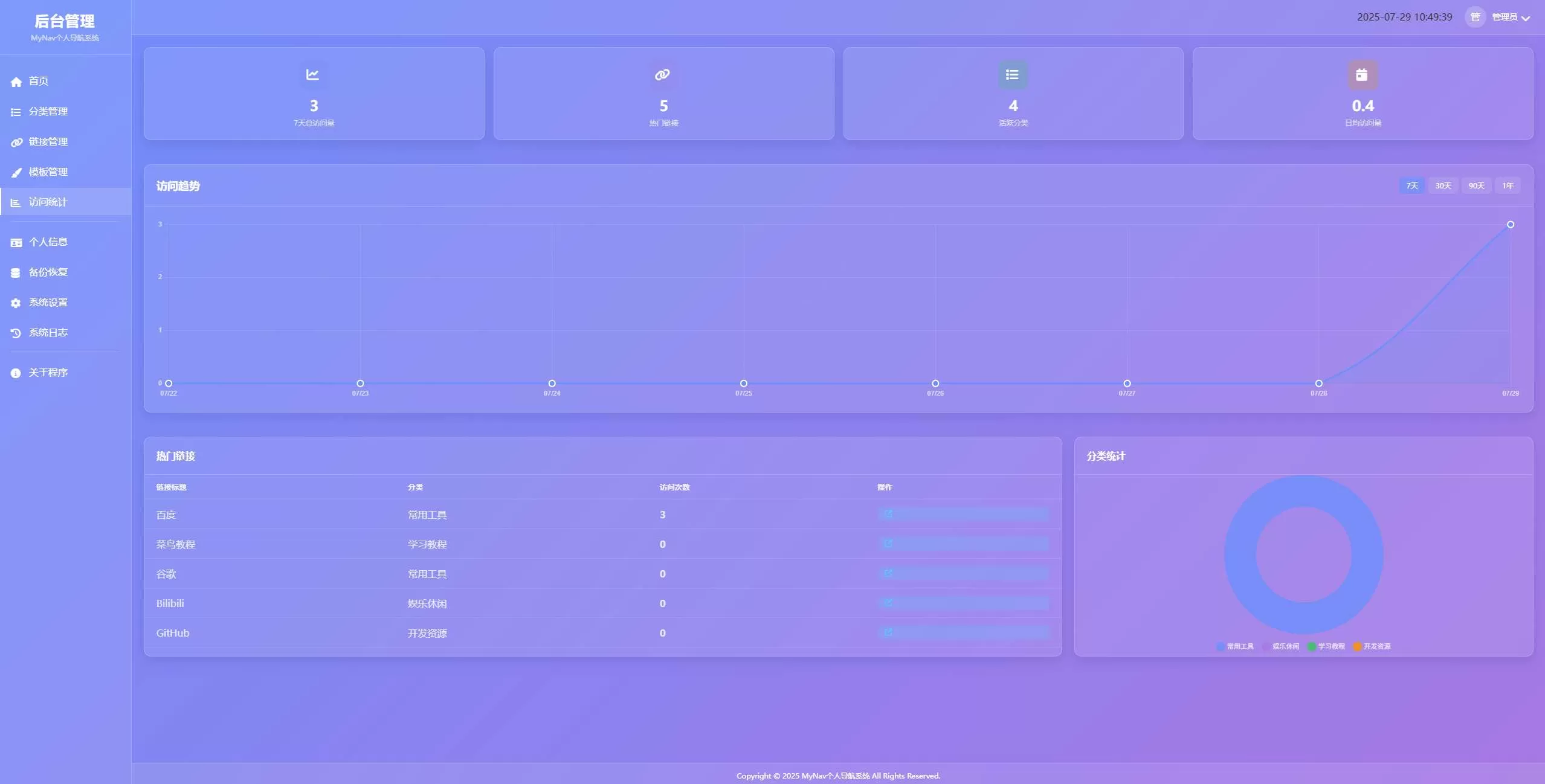Click the paintbrush icon beside 模板管理

(16, 172)
